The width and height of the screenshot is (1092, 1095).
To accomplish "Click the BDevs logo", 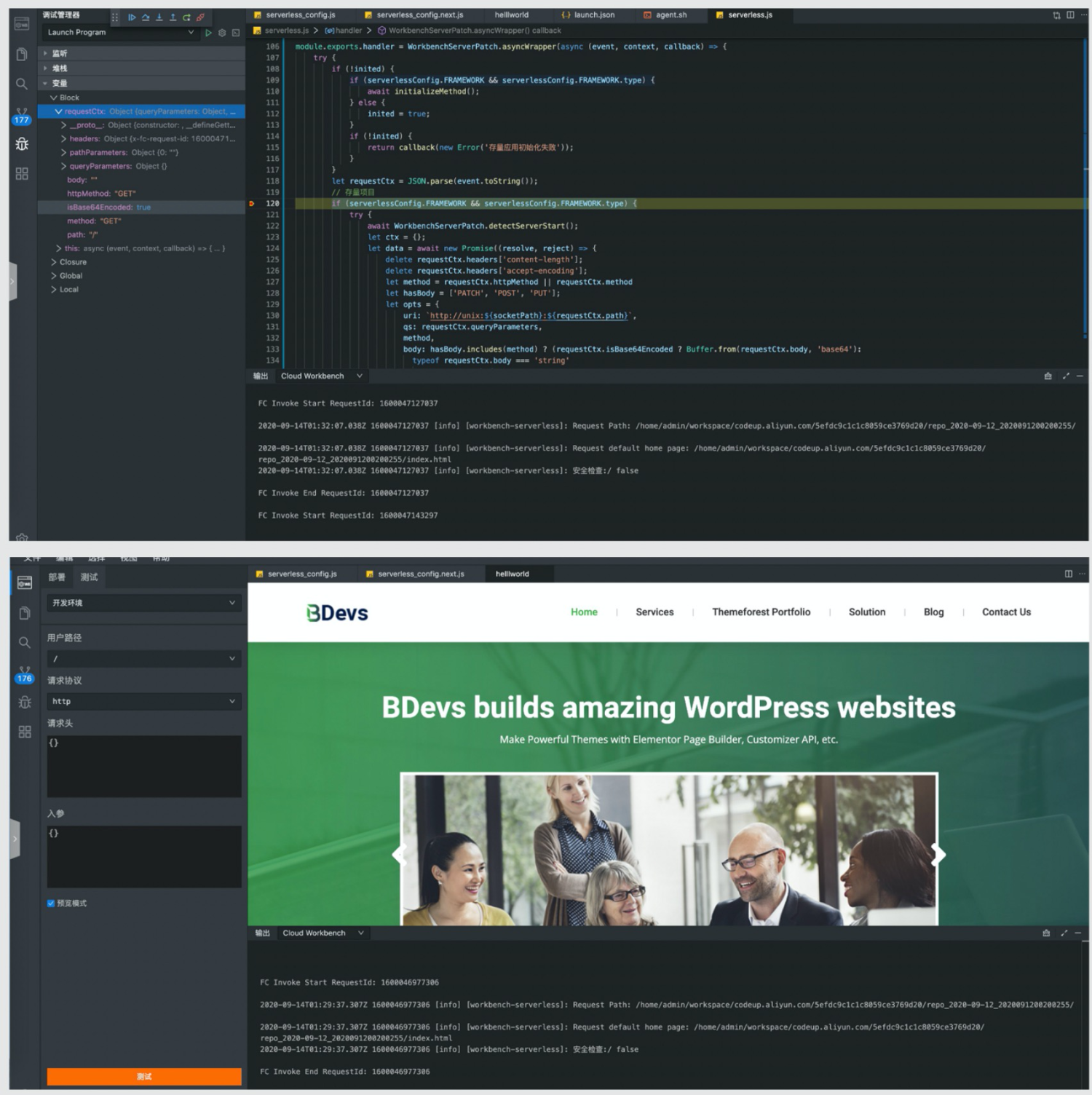I will point(337,613).
